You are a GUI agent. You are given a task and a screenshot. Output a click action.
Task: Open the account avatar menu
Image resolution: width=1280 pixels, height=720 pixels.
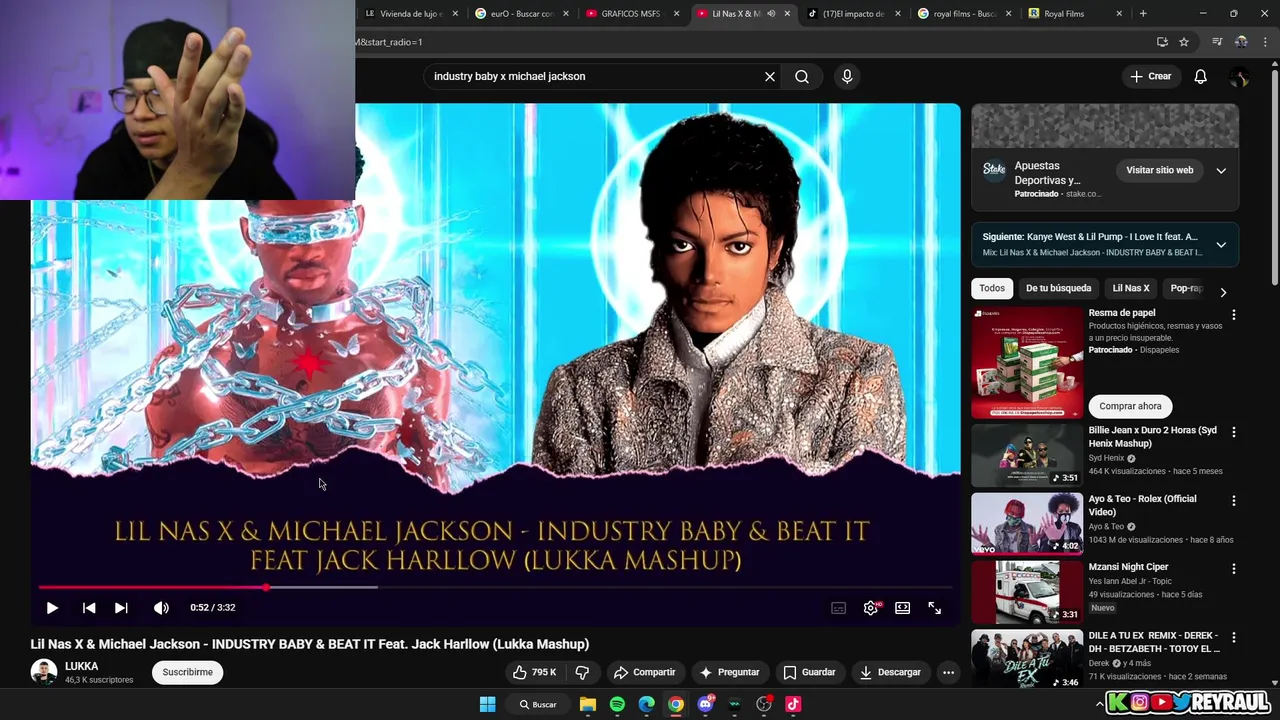pyautogui.click(x=1239, y=76)
